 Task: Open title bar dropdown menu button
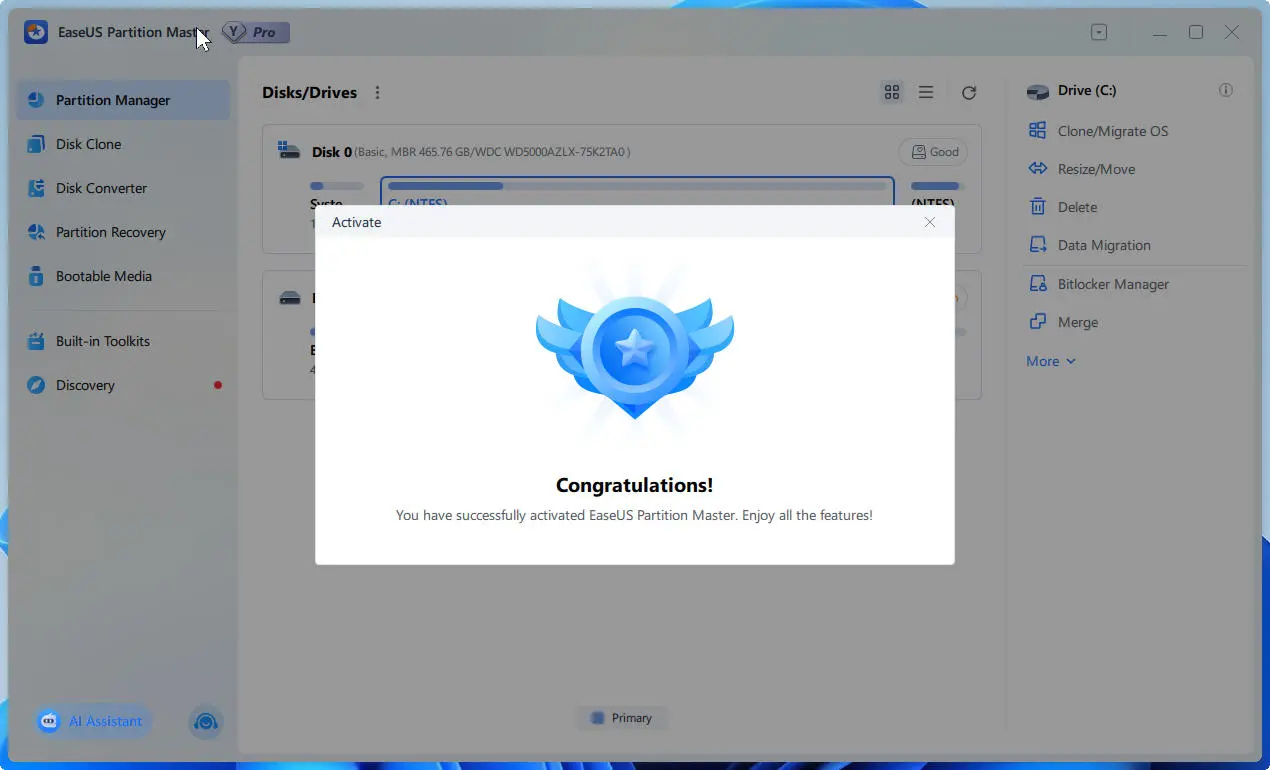coord(1099,32)
